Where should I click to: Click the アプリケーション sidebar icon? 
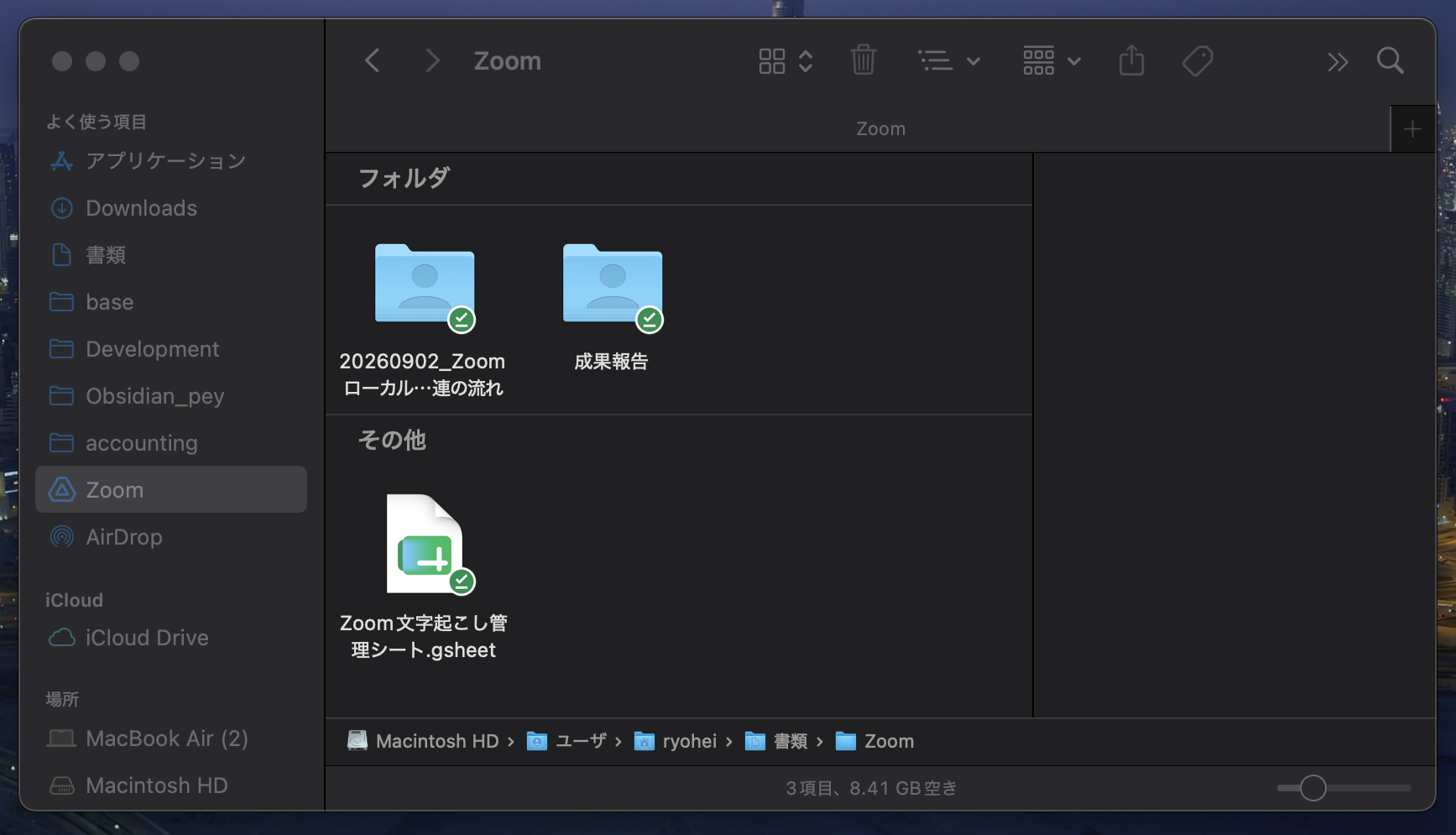tap(61, 160)
